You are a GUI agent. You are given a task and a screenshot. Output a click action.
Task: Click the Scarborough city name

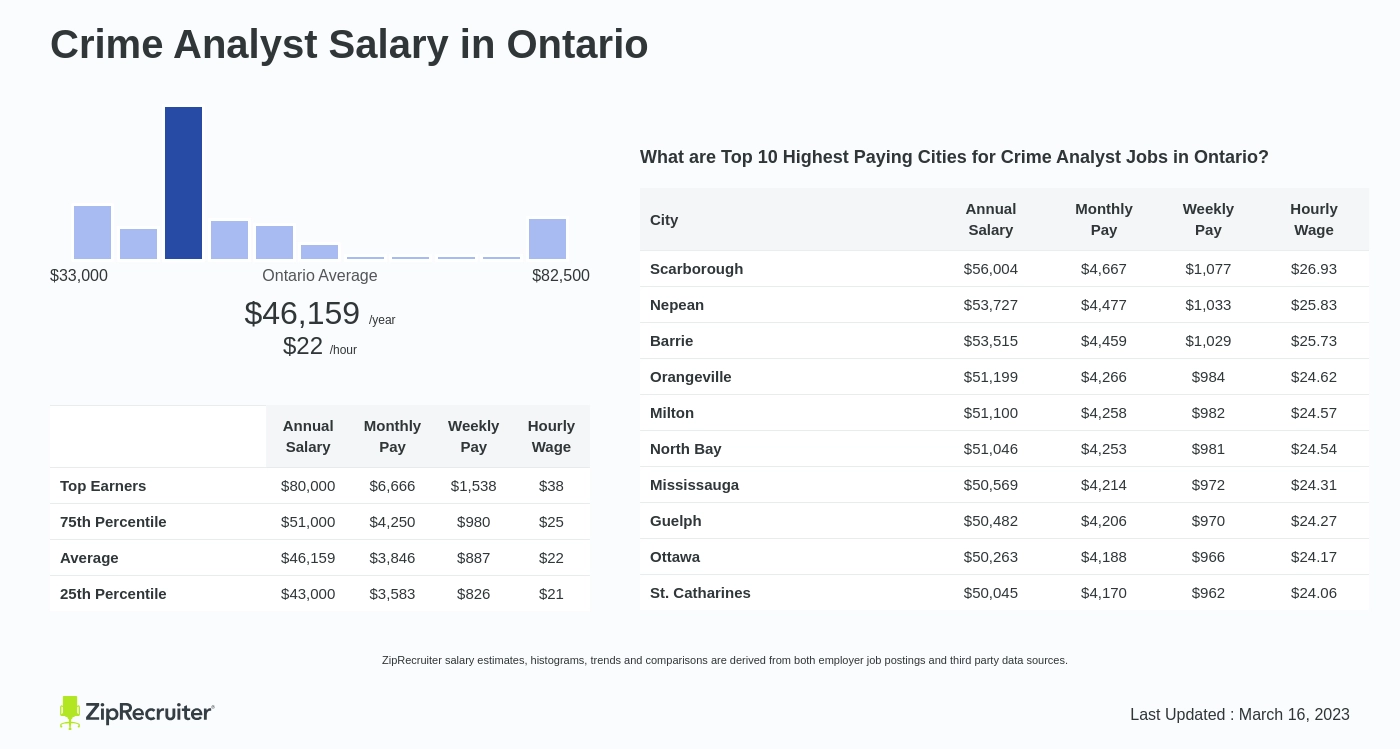pos(696,268)
